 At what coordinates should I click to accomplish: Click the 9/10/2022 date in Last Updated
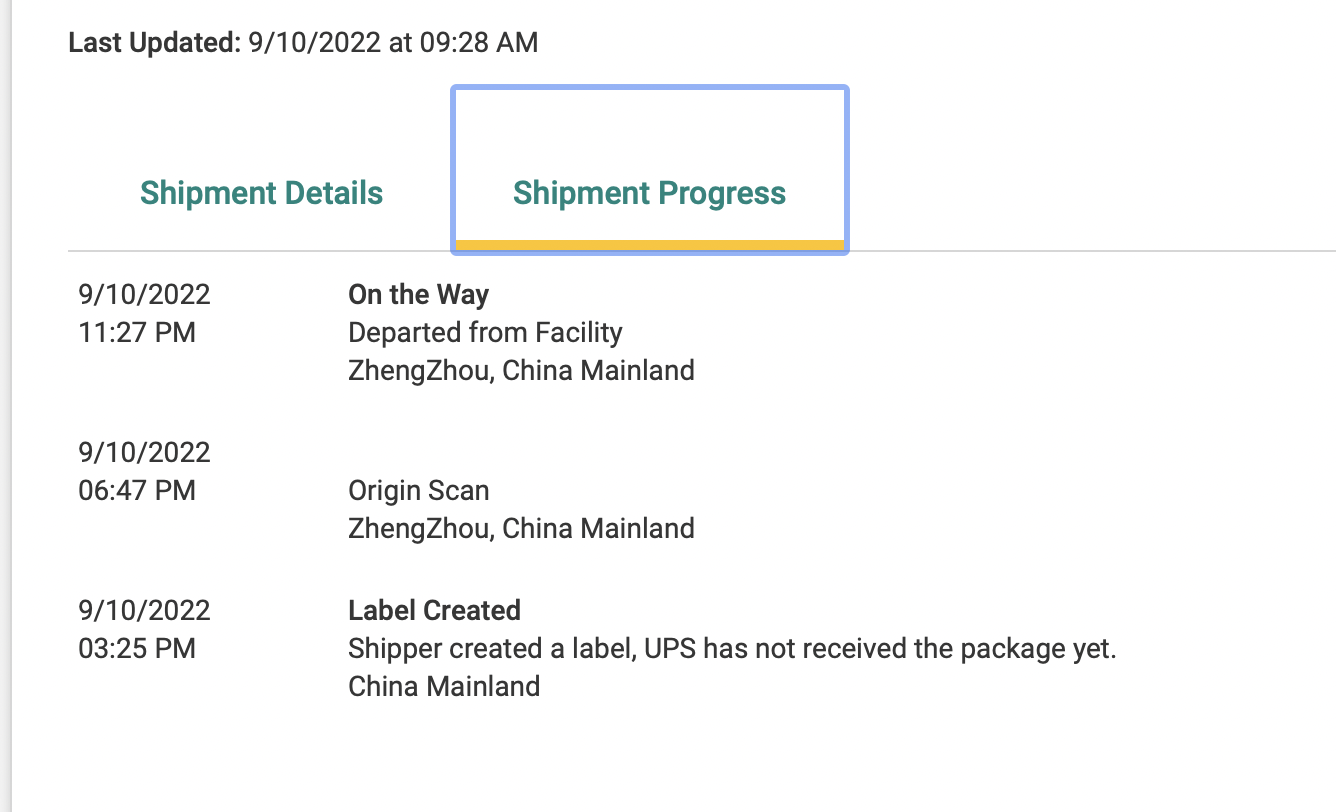314,43
